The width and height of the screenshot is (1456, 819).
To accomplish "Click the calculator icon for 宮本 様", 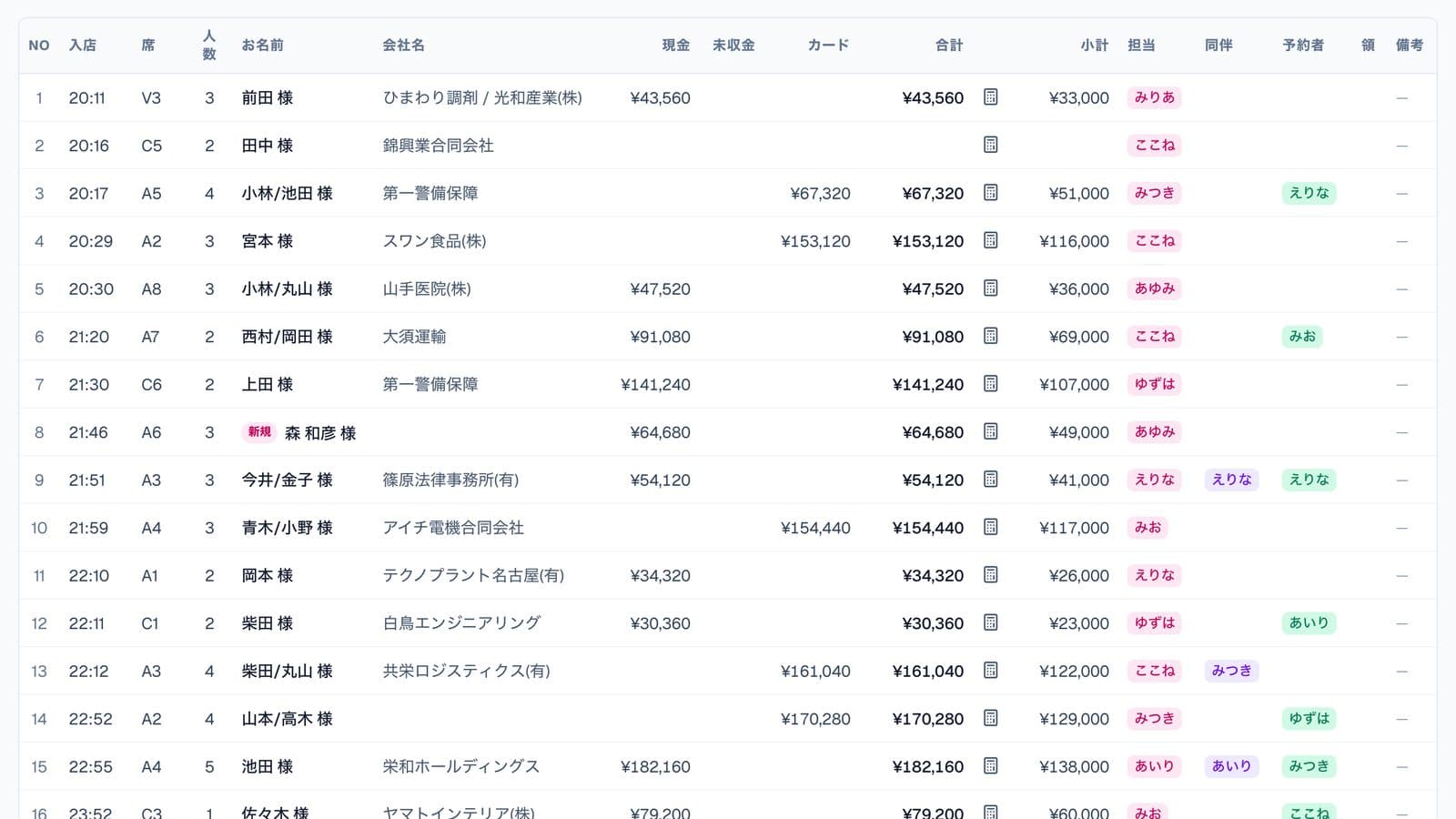I will 991,240.
